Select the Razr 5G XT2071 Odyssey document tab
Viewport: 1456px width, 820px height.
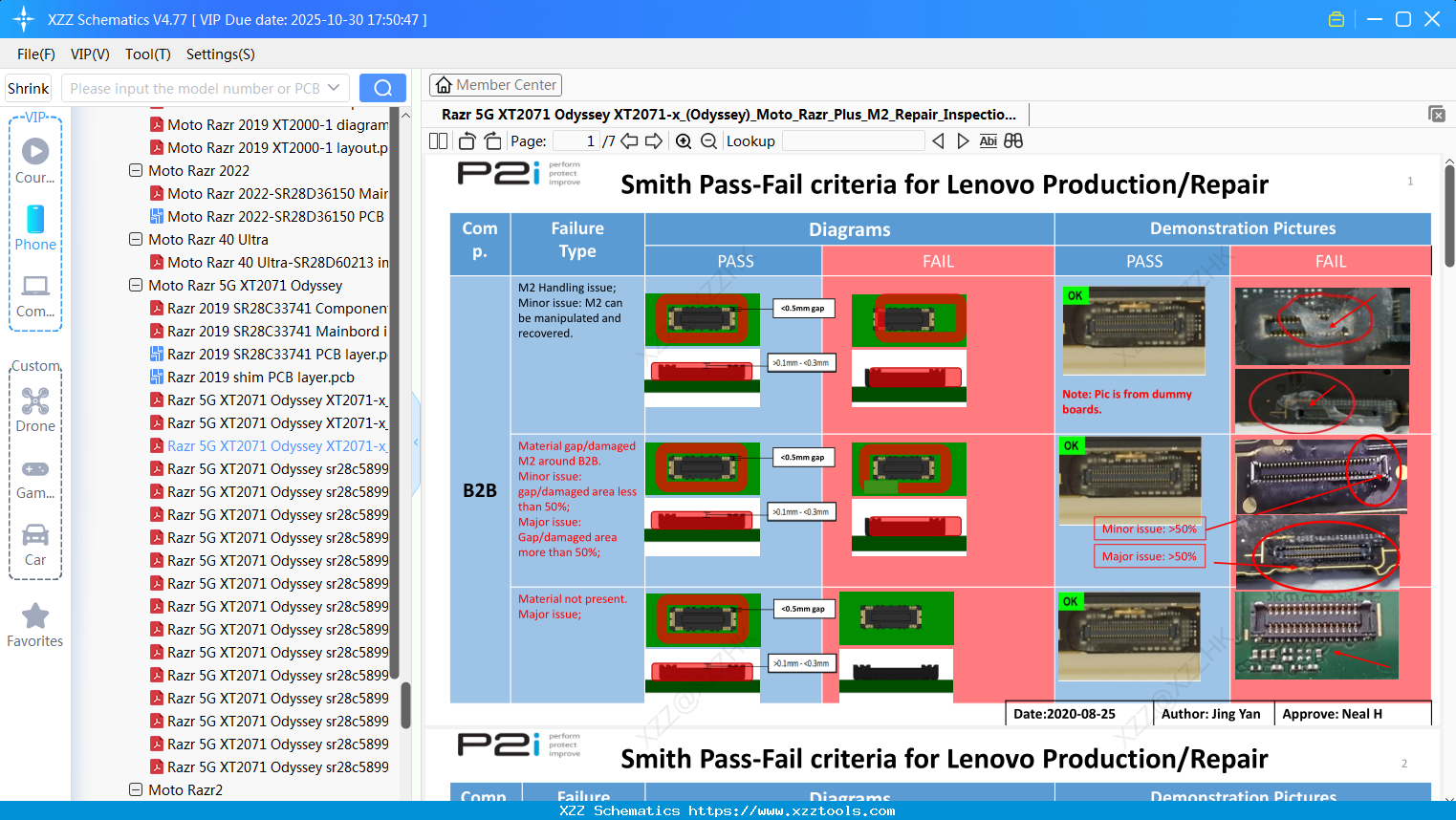pyautogui.click(x=728, y=115)
